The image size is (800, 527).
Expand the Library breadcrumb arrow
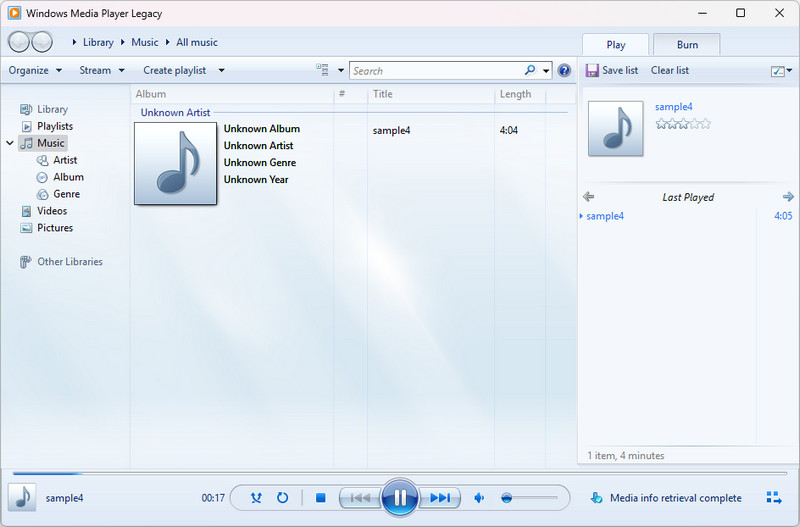coord(74,42)
